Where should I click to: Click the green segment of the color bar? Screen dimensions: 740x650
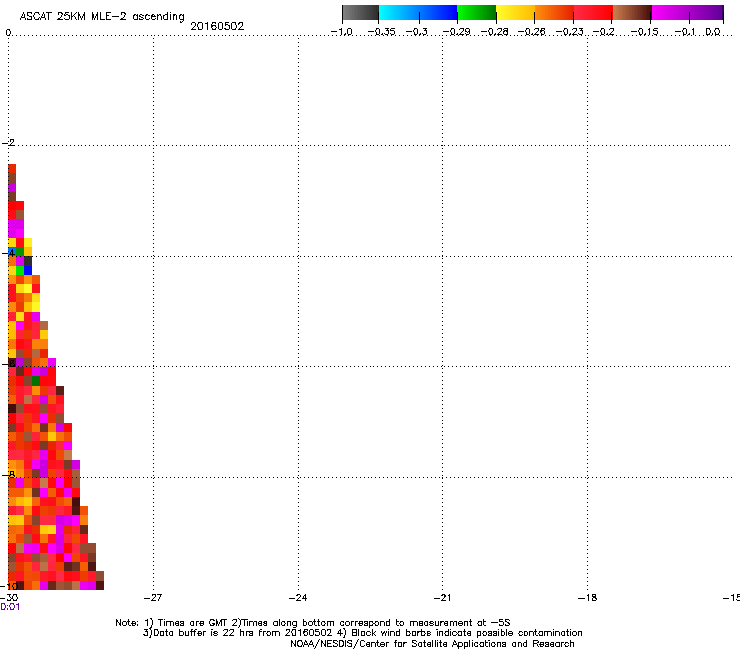(477, 13)
